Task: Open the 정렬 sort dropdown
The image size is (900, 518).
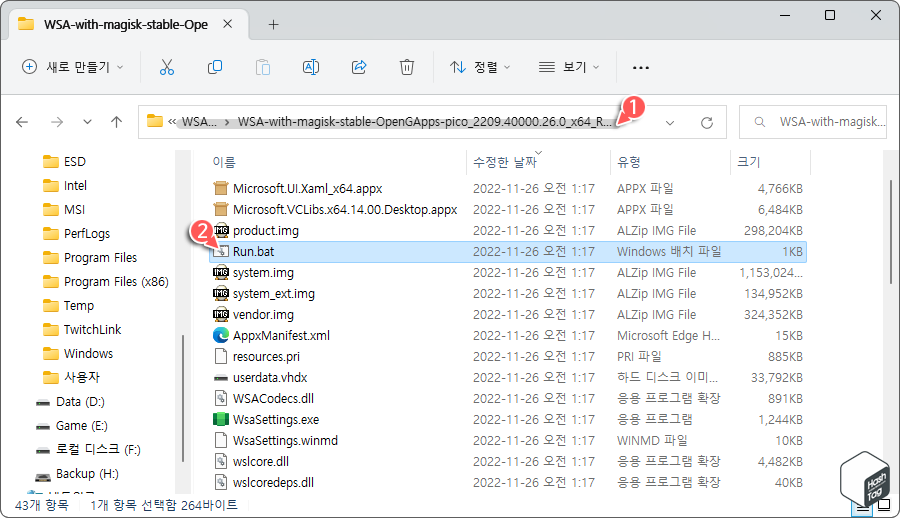Action: coord(480,67)
